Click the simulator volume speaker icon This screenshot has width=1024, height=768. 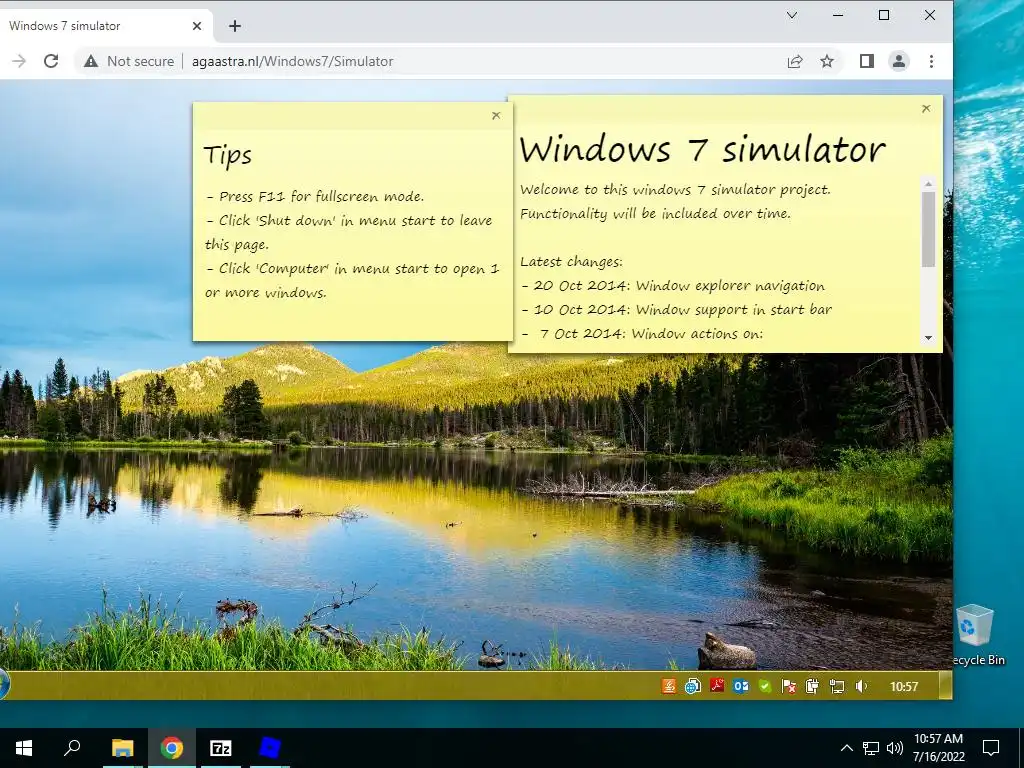pos(861,686)
